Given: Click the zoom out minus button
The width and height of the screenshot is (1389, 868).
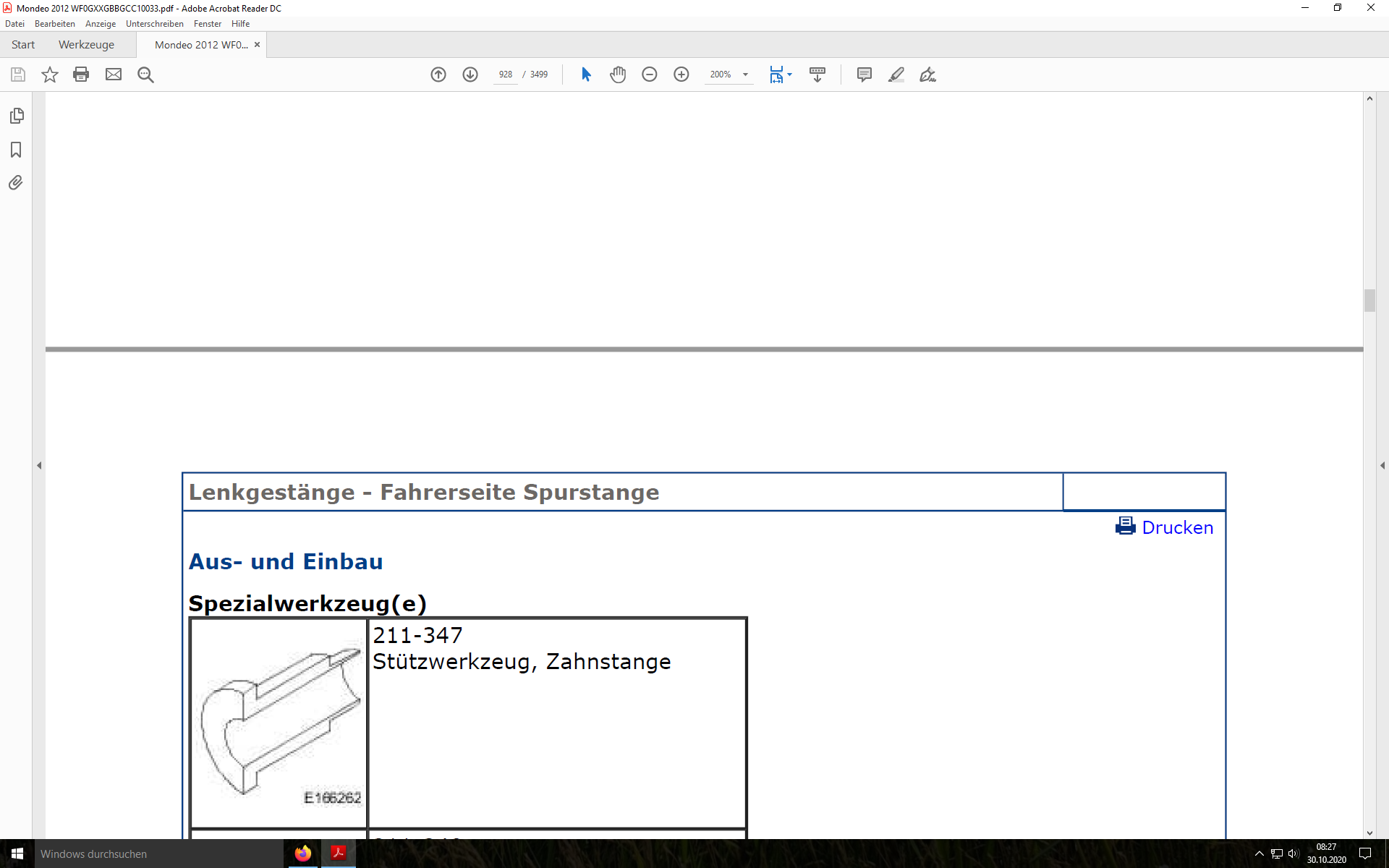Looking at the screenshot, I should coord(650,75).
